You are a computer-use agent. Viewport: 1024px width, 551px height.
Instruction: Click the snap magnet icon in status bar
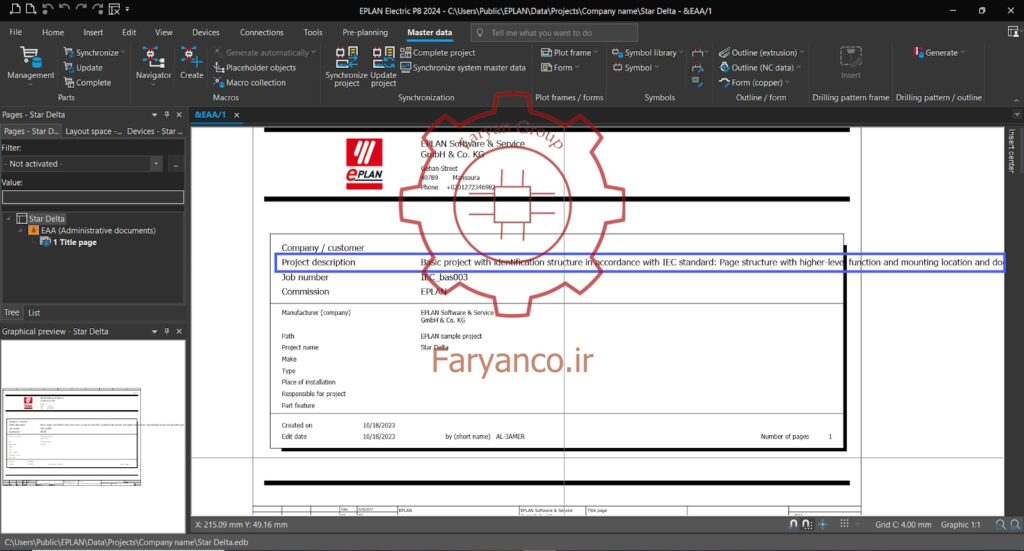click(793, 524)
